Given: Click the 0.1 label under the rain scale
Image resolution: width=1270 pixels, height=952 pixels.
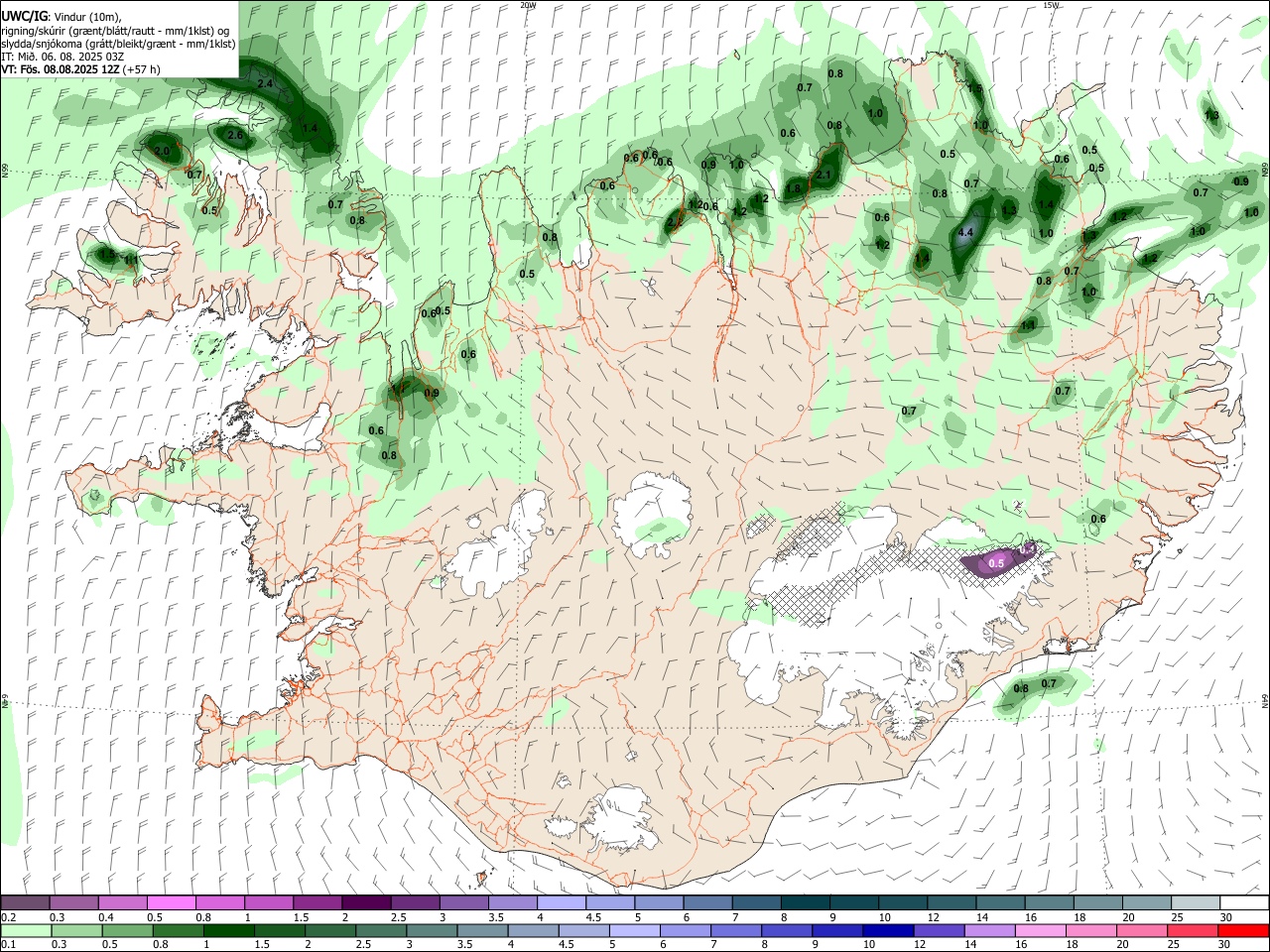Looking at the screenshot, I should (x=8, y=945).
